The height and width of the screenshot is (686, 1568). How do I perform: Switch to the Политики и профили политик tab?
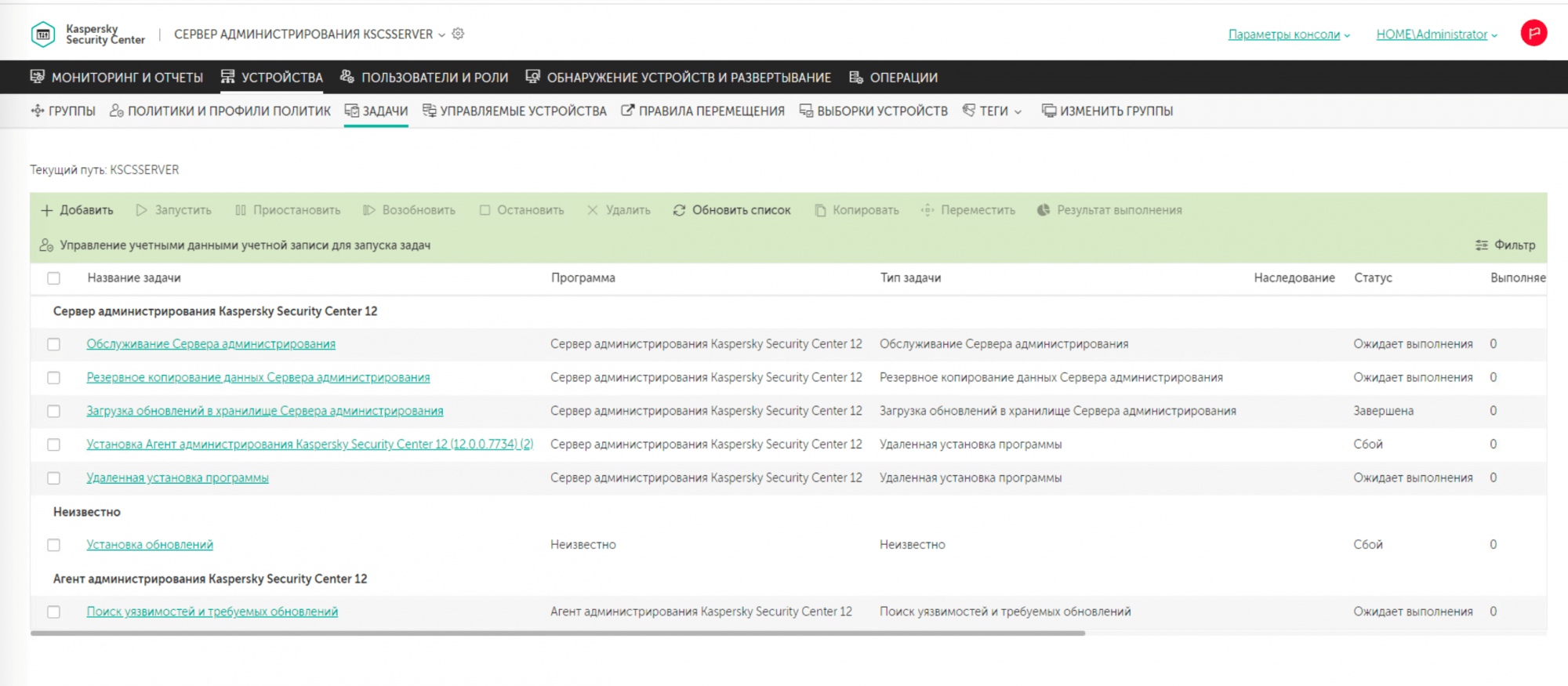click(220, 111)
